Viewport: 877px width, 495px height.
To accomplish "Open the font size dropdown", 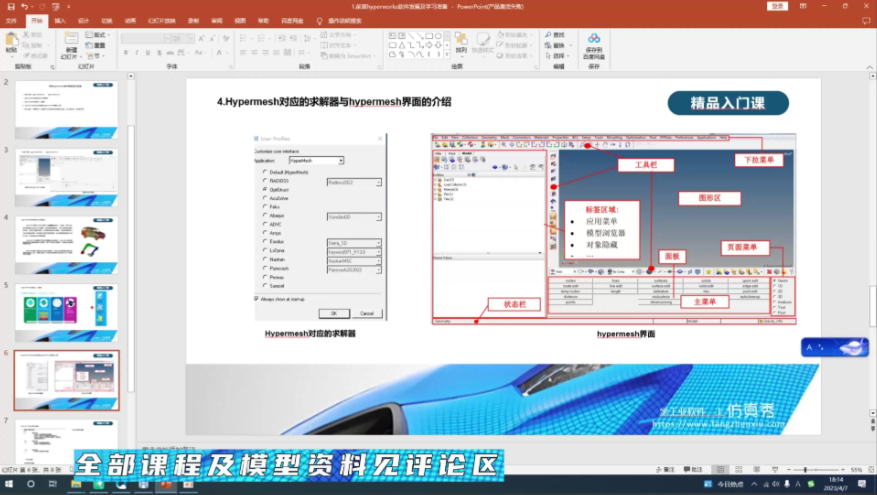I will click(x=191, y=38).
